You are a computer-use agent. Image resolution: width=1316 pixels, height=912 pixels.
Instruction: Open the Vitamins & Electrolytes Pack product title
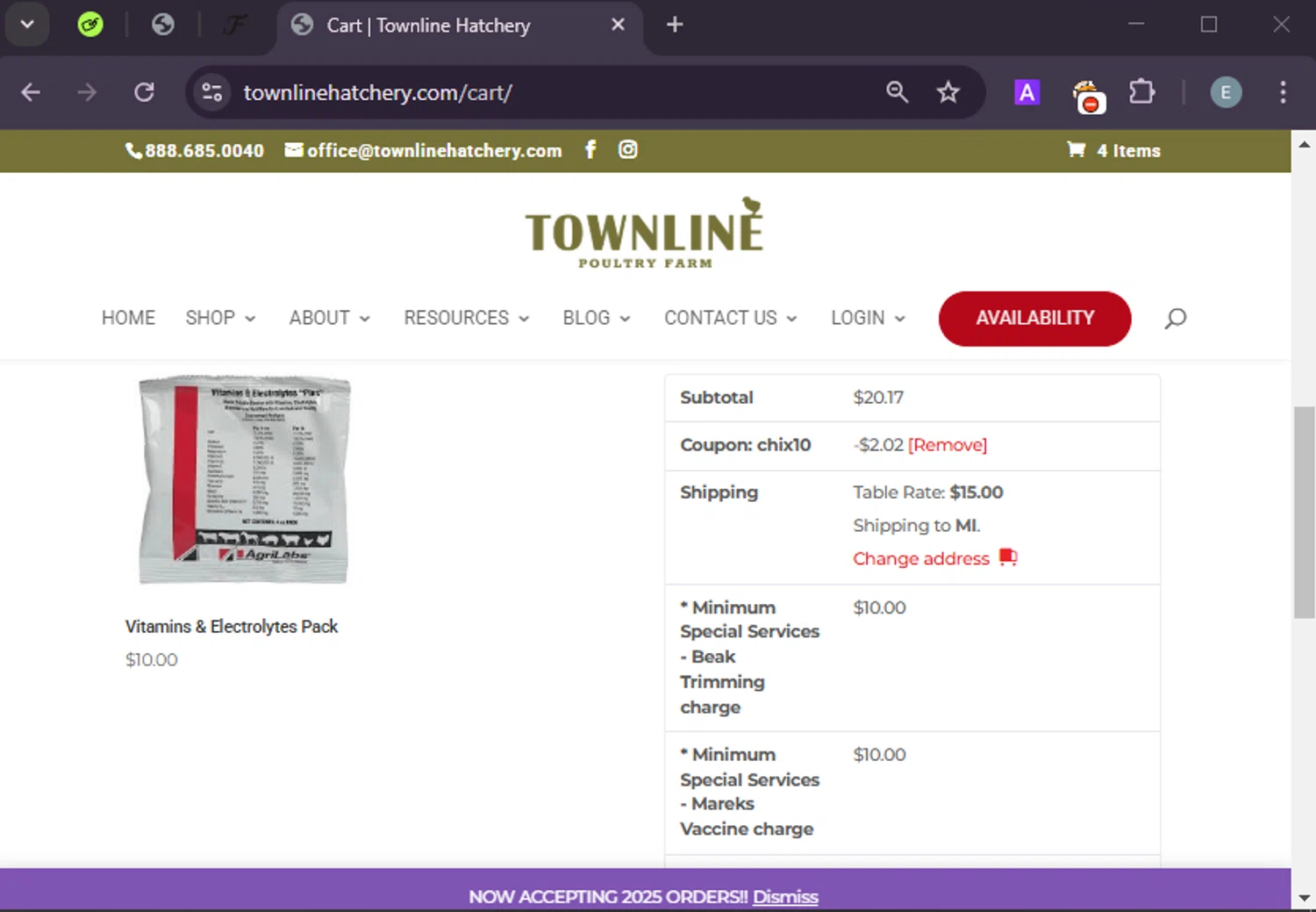(x=232, y=627)
